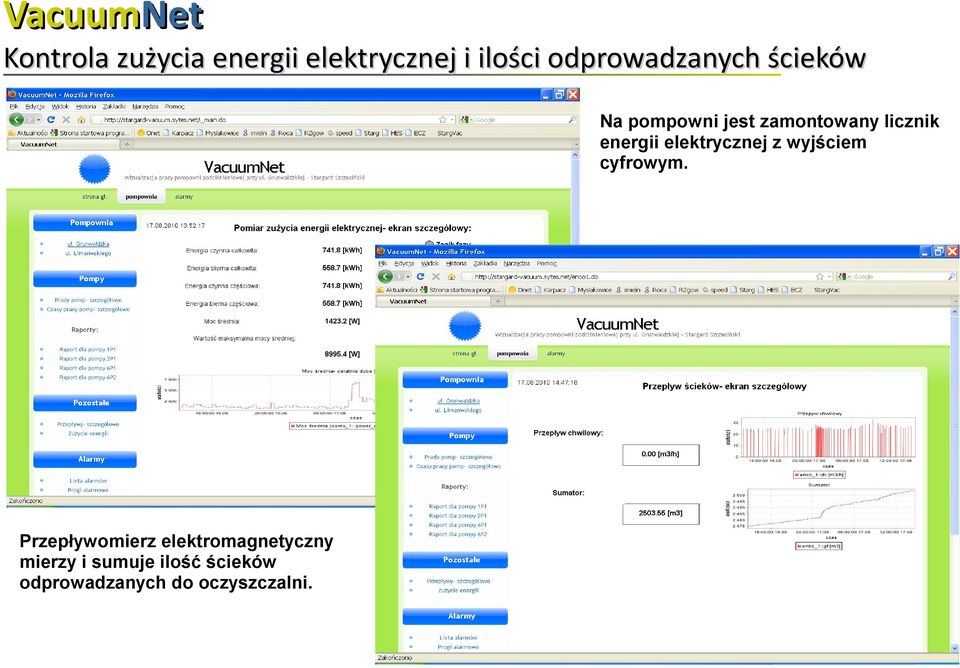This screenshot has width=960, height=668.
Task: Switch to alarmy page tab in the energy window
Action: (x=184, y=197)
